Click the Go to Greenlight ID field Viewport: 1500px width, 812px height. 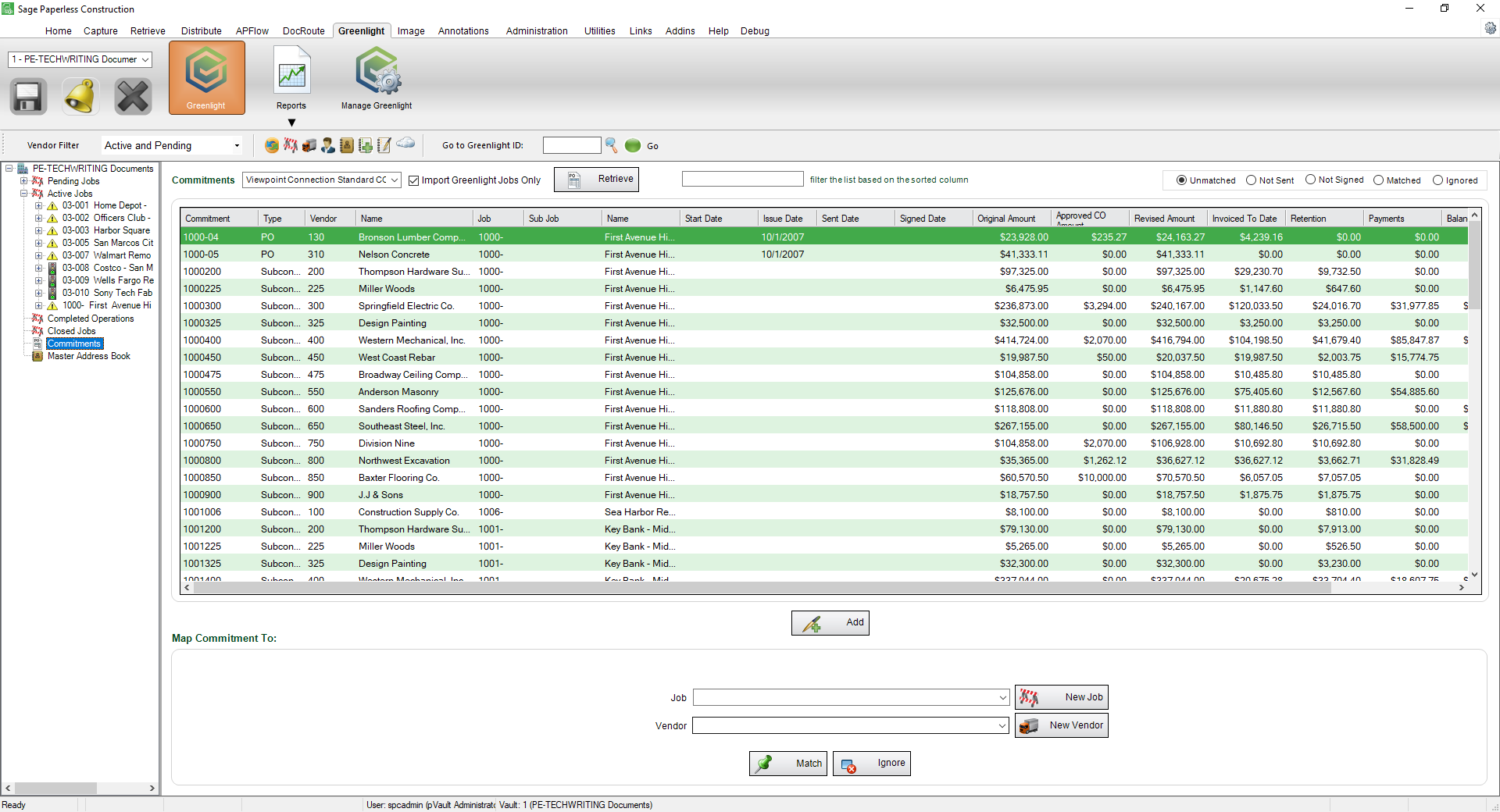(x=572, y=145)
